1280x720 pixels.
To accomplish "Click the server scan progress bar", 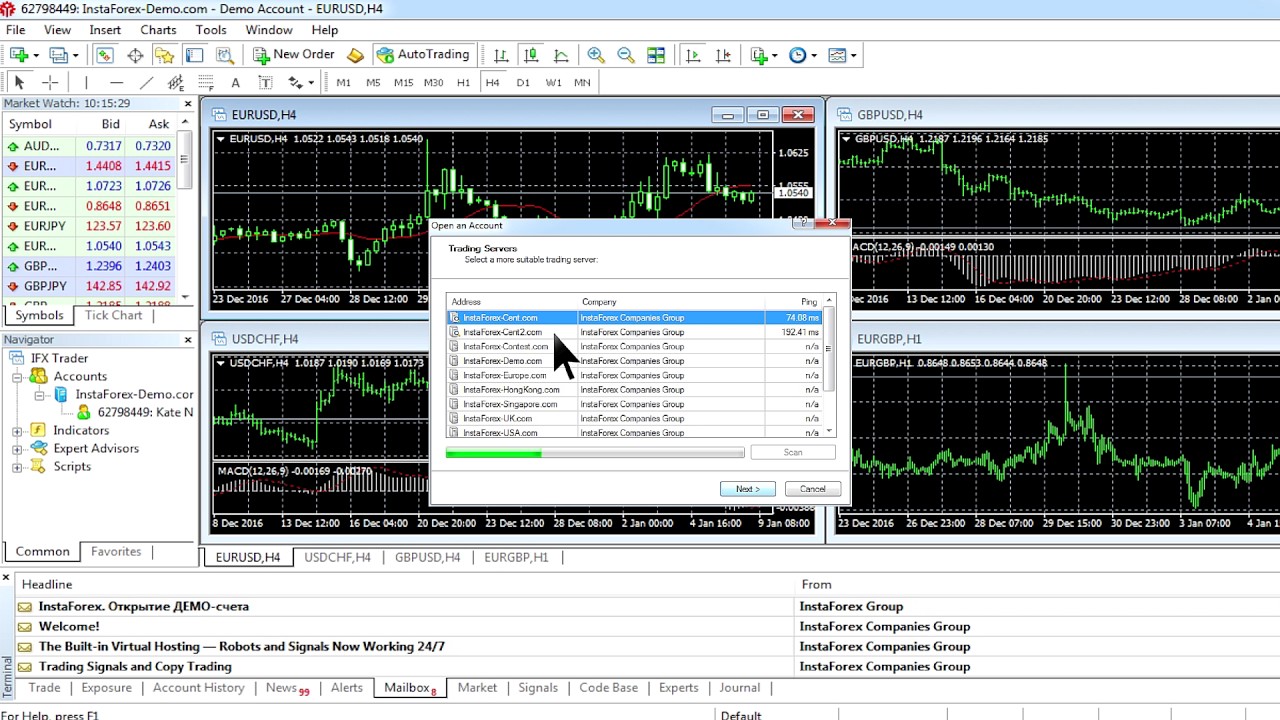I will [595, 453].
